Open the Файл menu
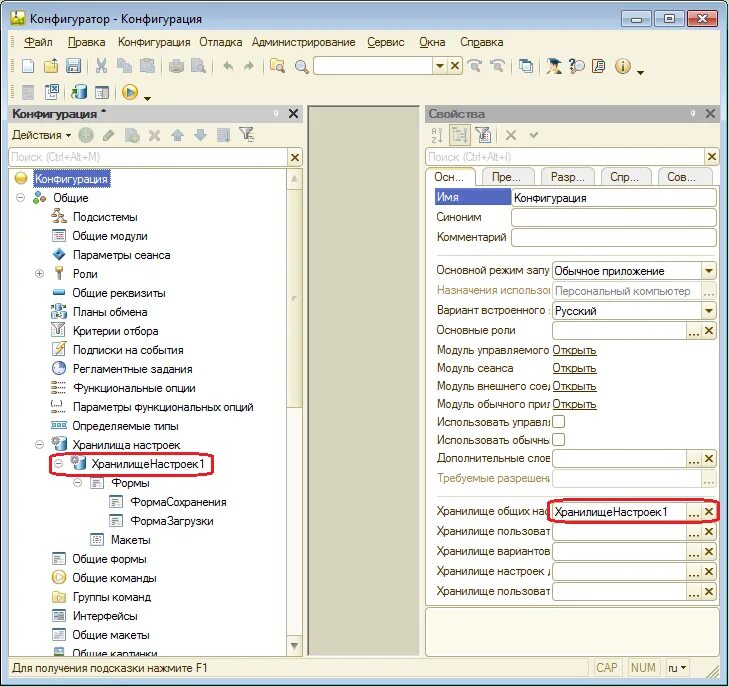This screenshot has width=729, height=687. [38, 42]
